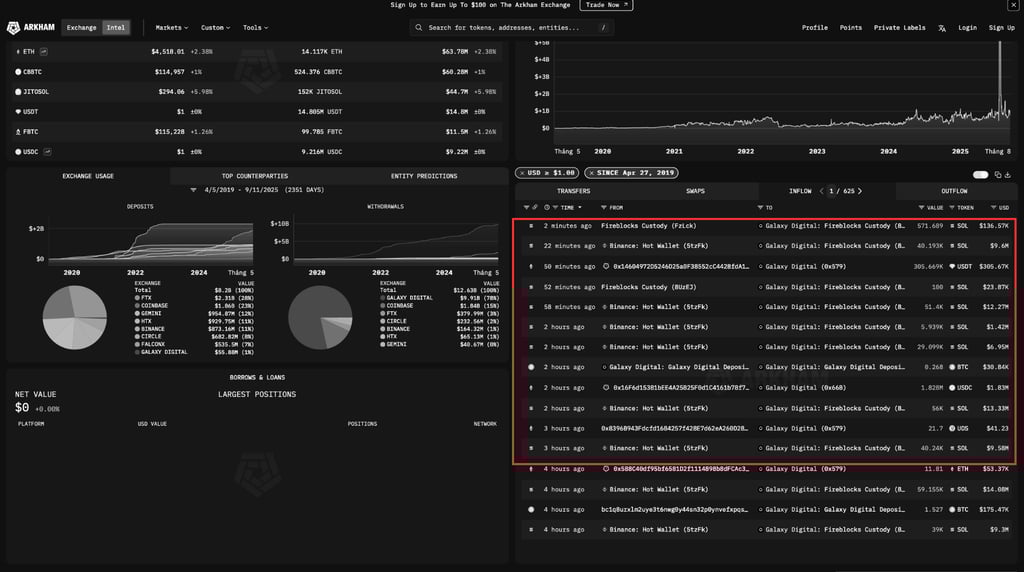Click the $0 net value figure
This screenshot has height=572, width=1024.
[x=22, y=407]
